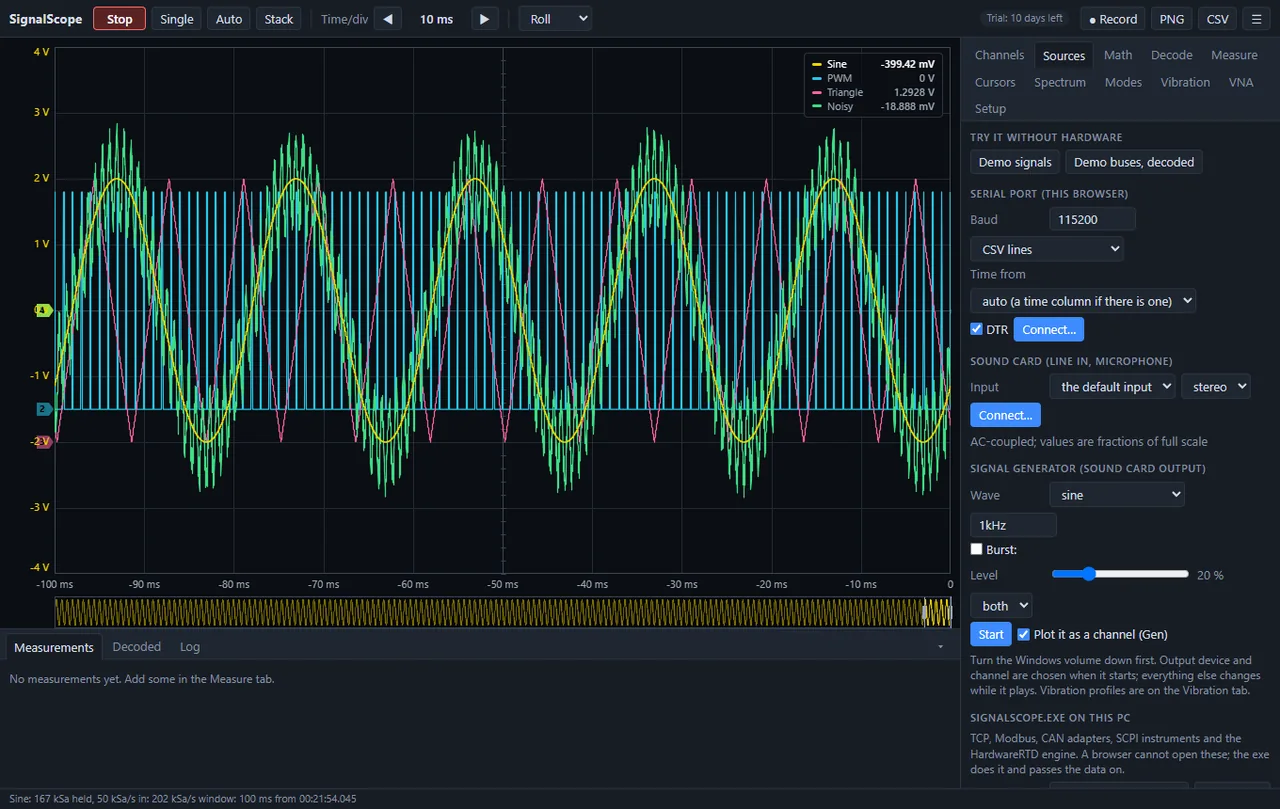Screen dimensions: 1280x809
Task: Toggle the DTR checkbox
Action: (x=977, y=329)
